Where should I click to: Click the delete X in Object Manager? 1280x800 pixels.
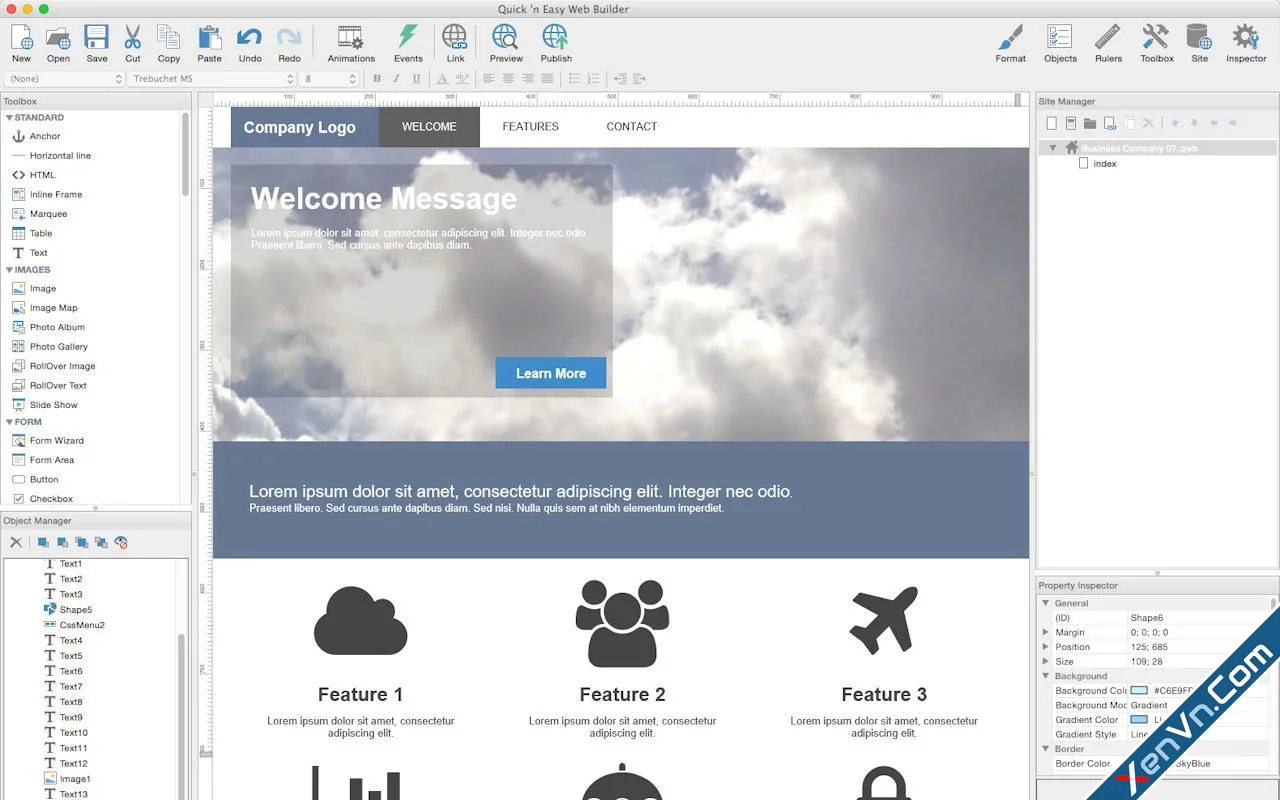pyautogui.click(x=16, y=542)
